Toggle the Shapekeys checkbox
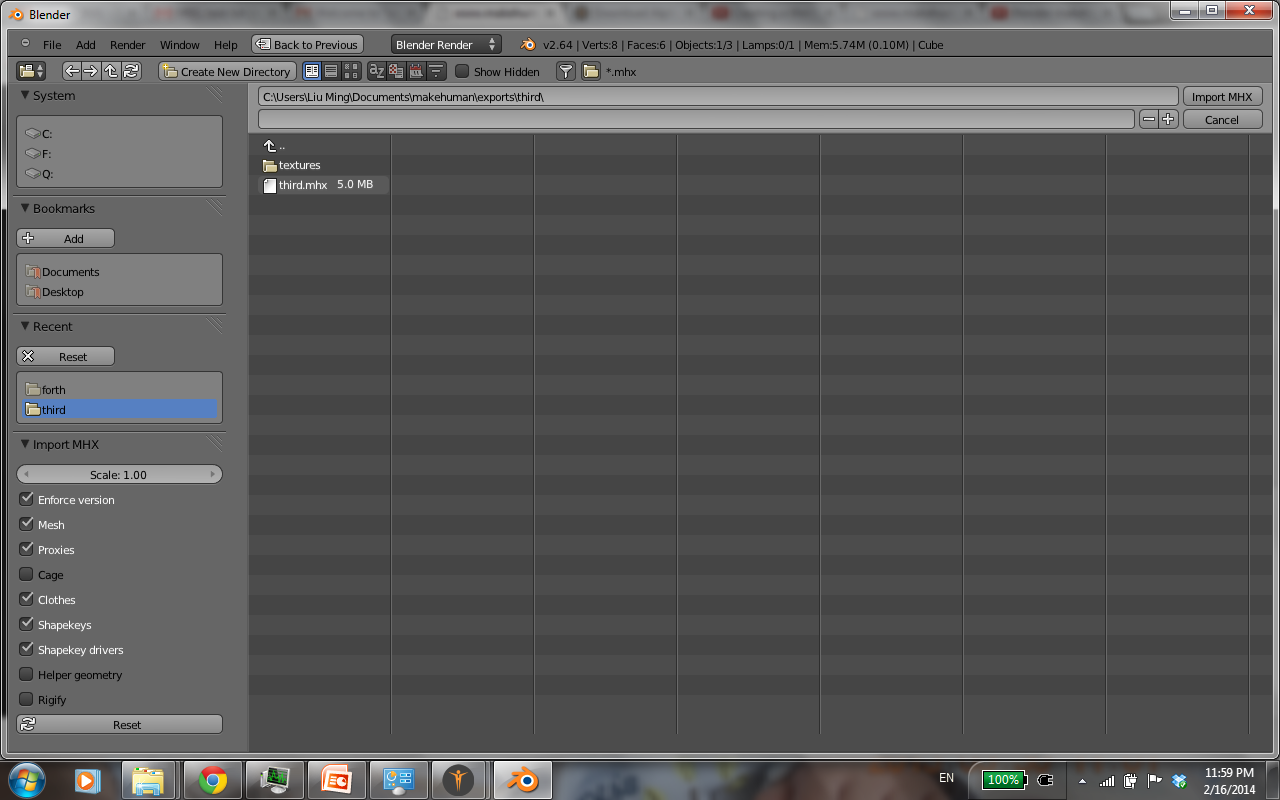This screenshot has height=800, width=1280. [x=27, y=624]
